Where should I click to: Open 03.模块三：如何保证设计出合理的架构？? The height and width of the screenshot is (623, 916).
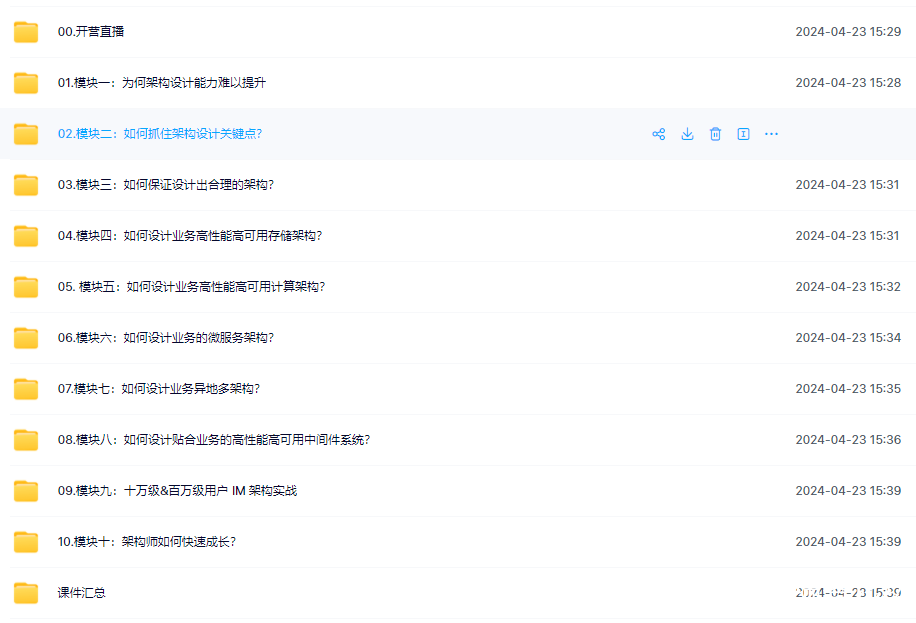165,185
